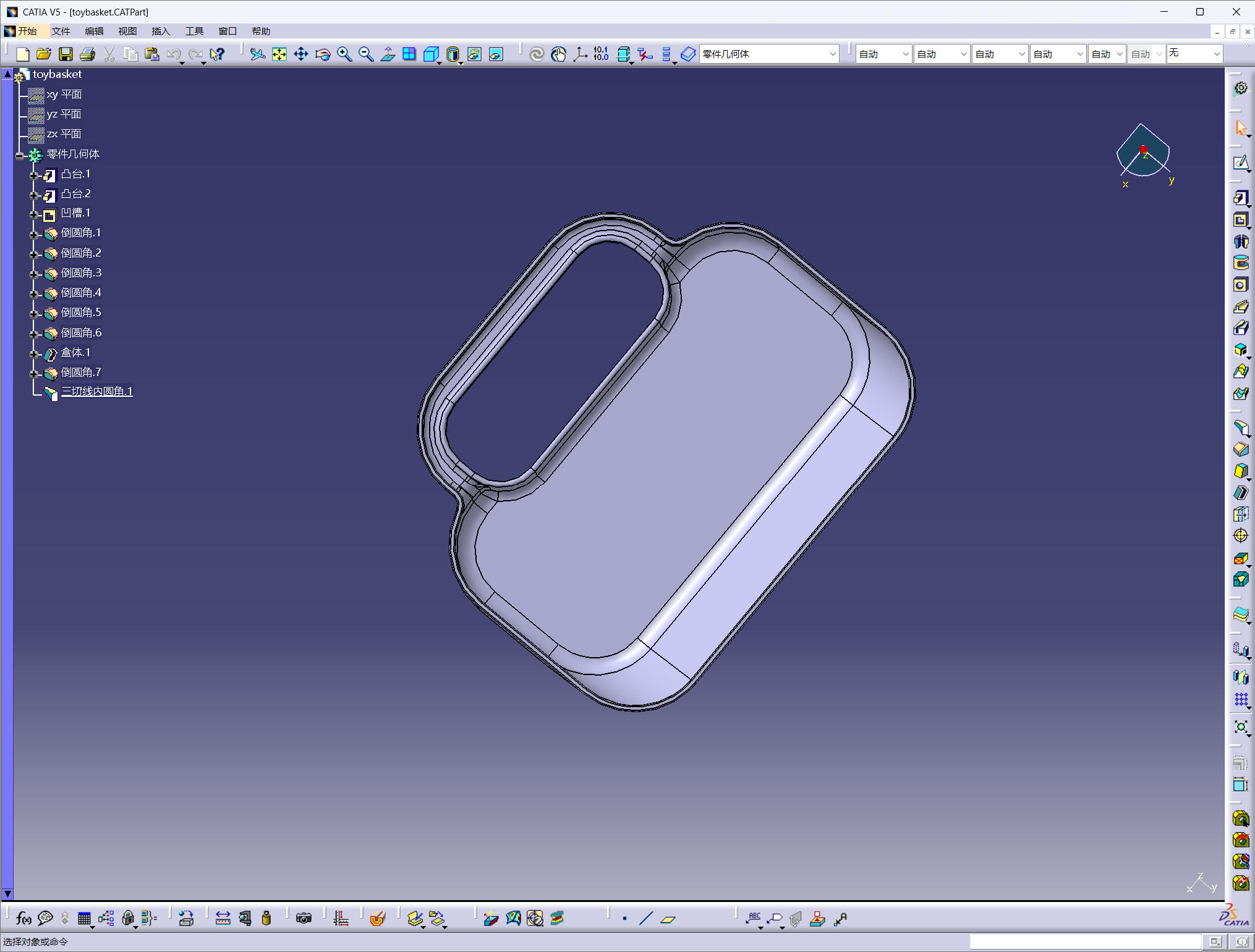Select 倒圆角.3 in the tree

(x=81, y=273)
